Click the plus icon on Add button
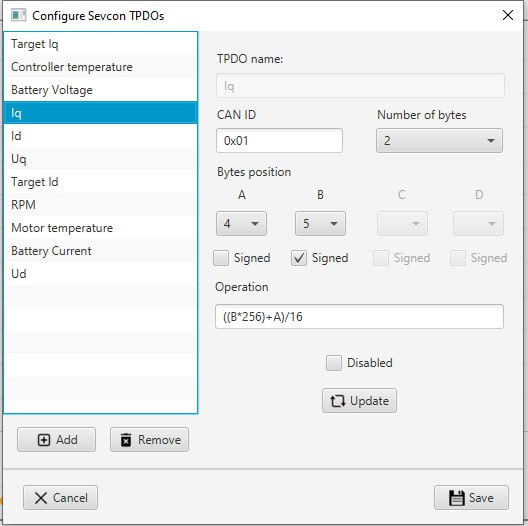 [44, 440]
